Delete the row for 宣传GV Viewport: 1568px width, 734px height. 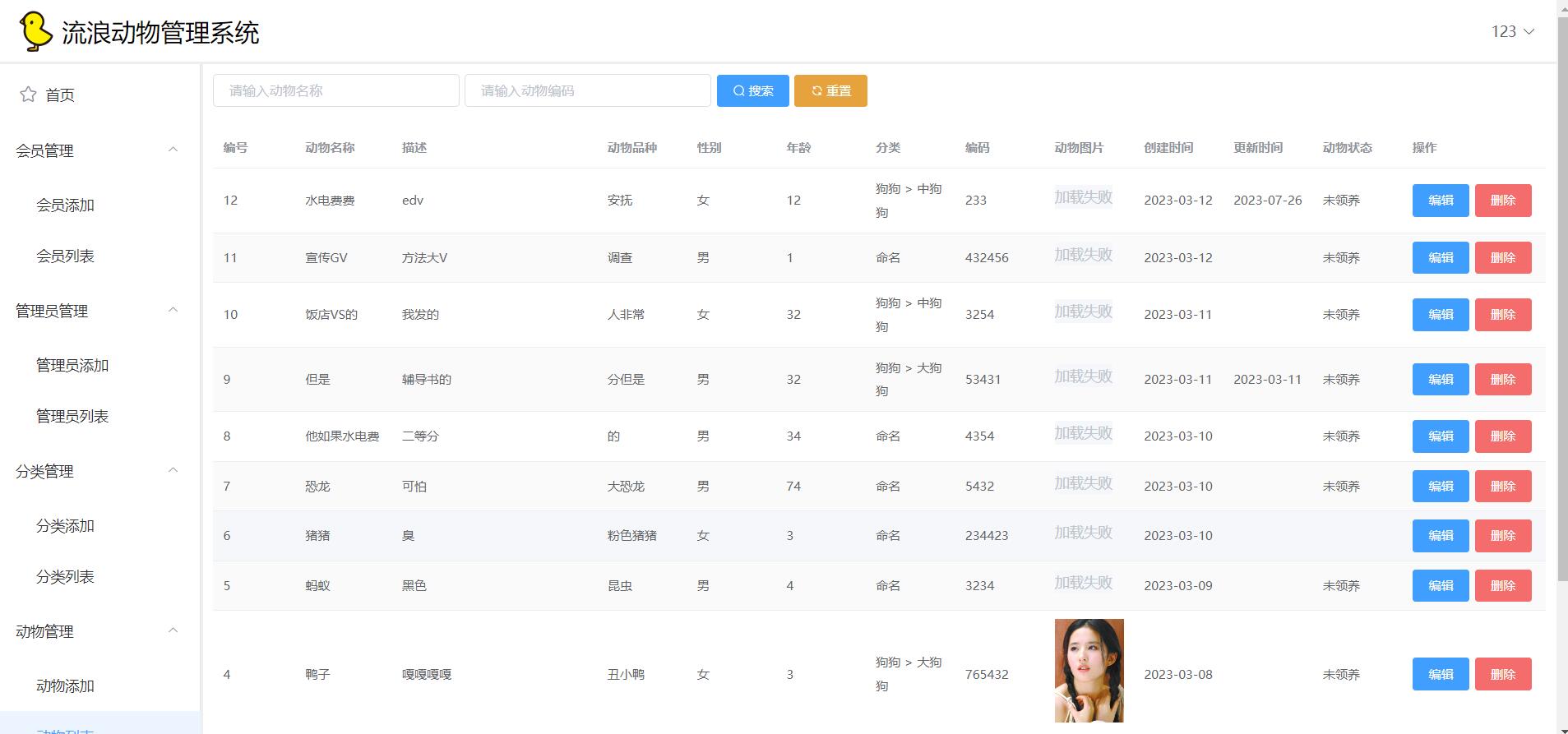click(x=1503, y=257)
